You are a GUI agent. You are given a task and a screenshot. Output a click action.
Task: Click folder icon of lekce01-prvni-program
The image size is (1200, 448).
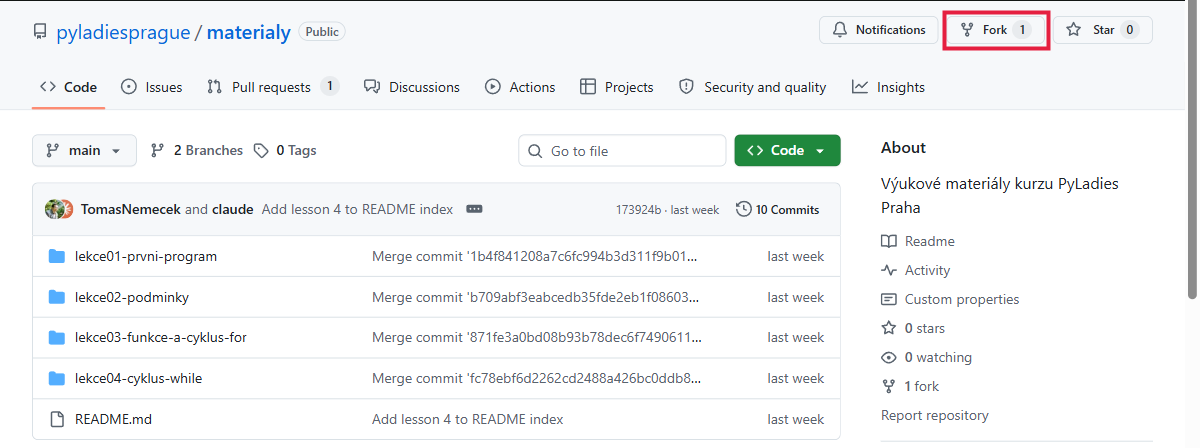point(56,256)
